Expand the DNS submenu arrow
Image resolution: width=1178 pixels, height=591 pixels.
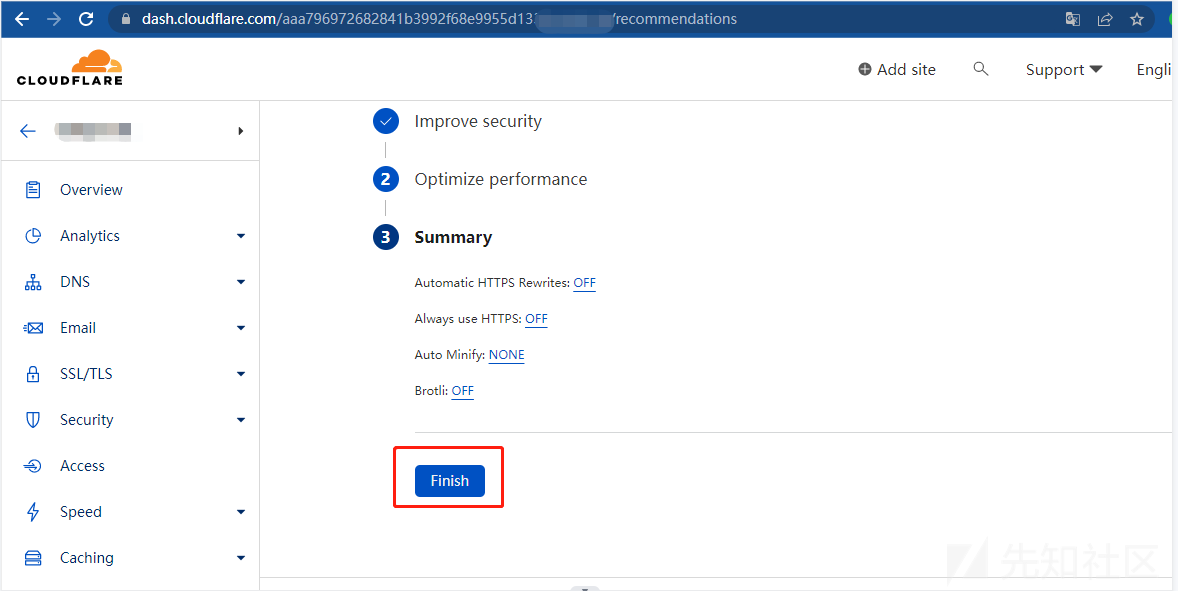[241, 282]
